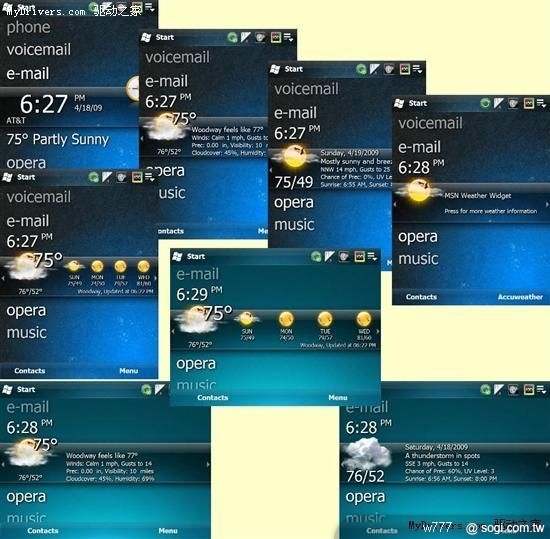Open the 76/52 thunderstorm forecast panel

445,463
